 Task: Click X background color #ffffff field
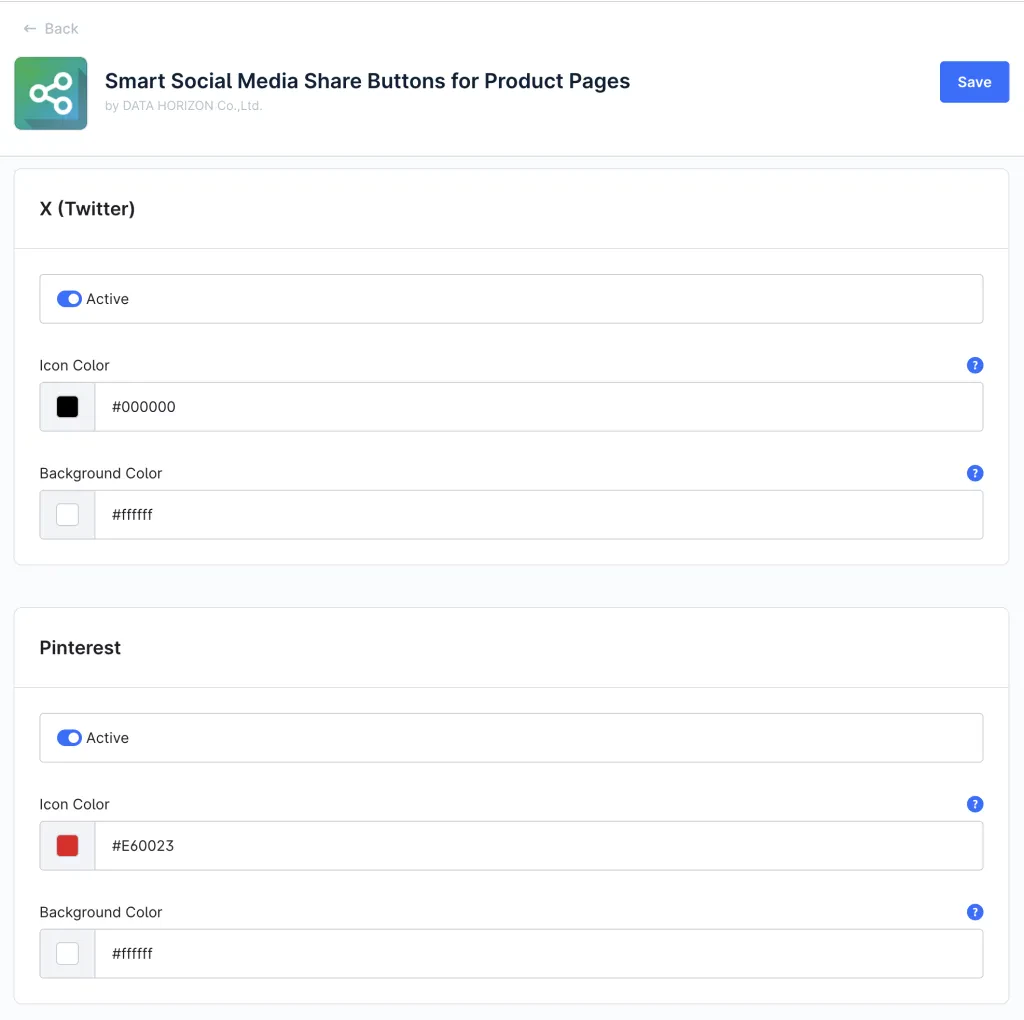(538, 515)
